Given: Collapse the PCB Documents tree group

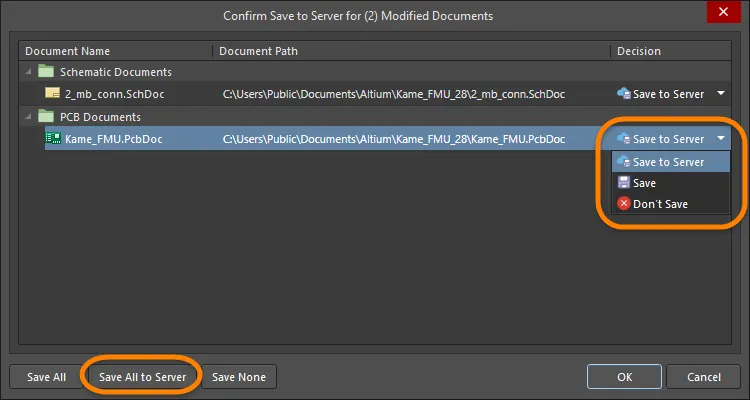Looking at the screenshot, I should coord(28,117).
